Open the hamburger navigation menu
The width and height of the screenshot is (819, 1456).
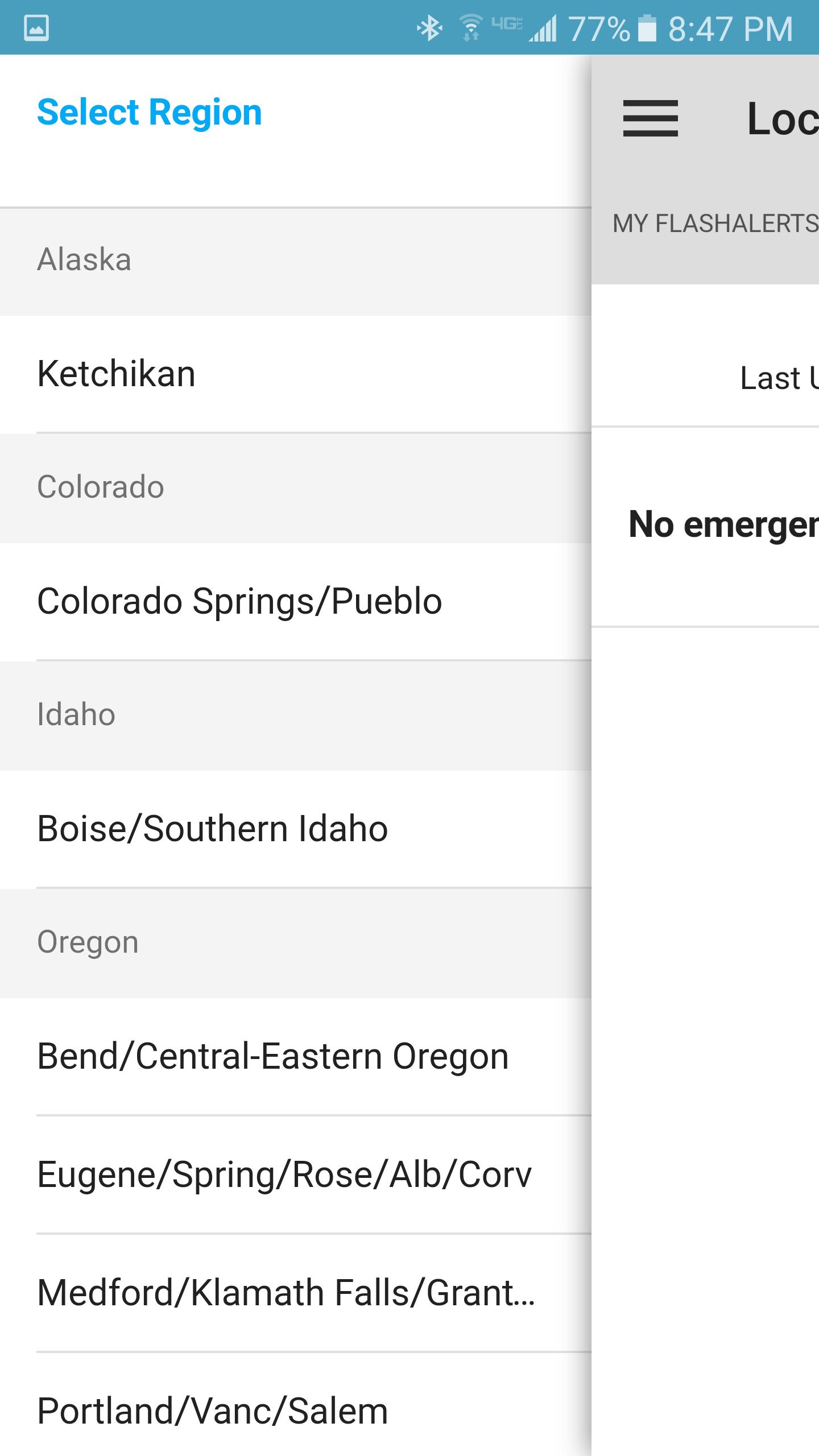click(x=650, y=119)
